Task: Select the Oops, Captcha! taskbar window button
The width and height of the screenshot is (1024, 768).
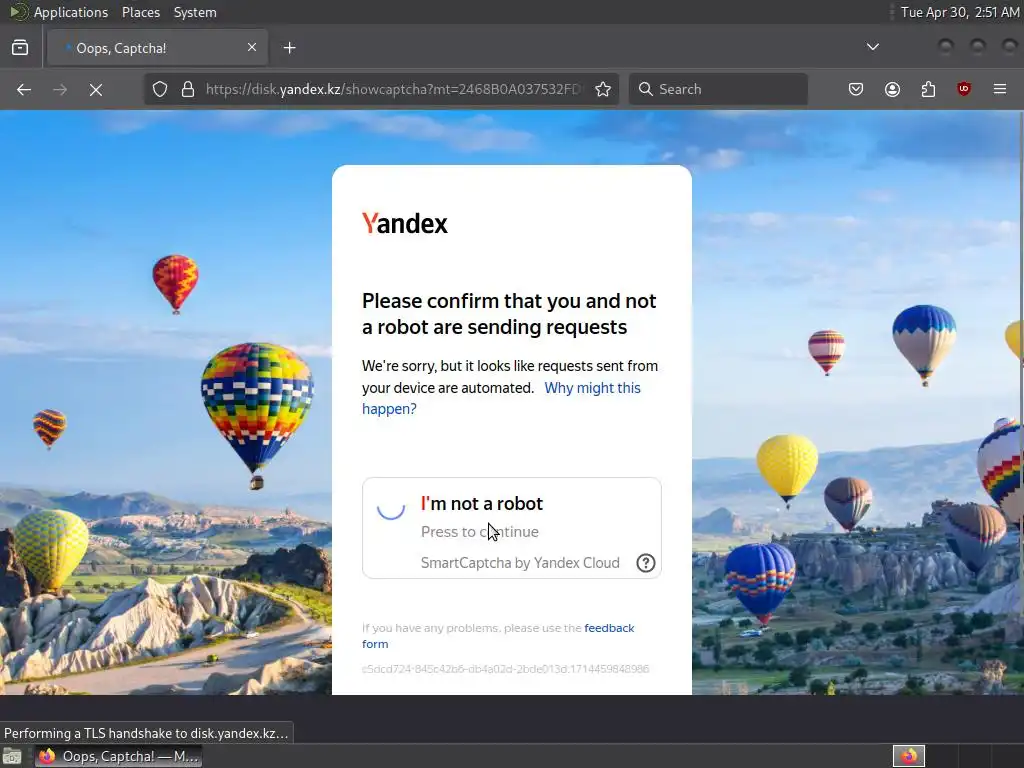Action: (118, 756)
